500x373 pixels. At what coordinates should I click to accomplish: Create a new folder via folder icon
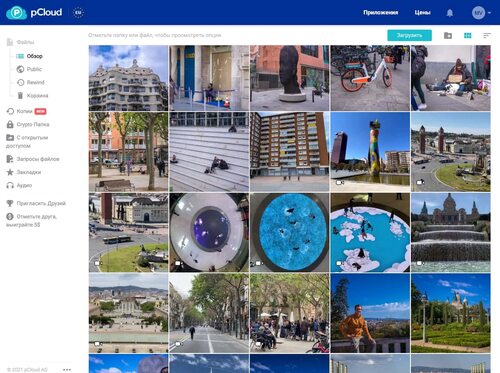(x=448, y=35)
